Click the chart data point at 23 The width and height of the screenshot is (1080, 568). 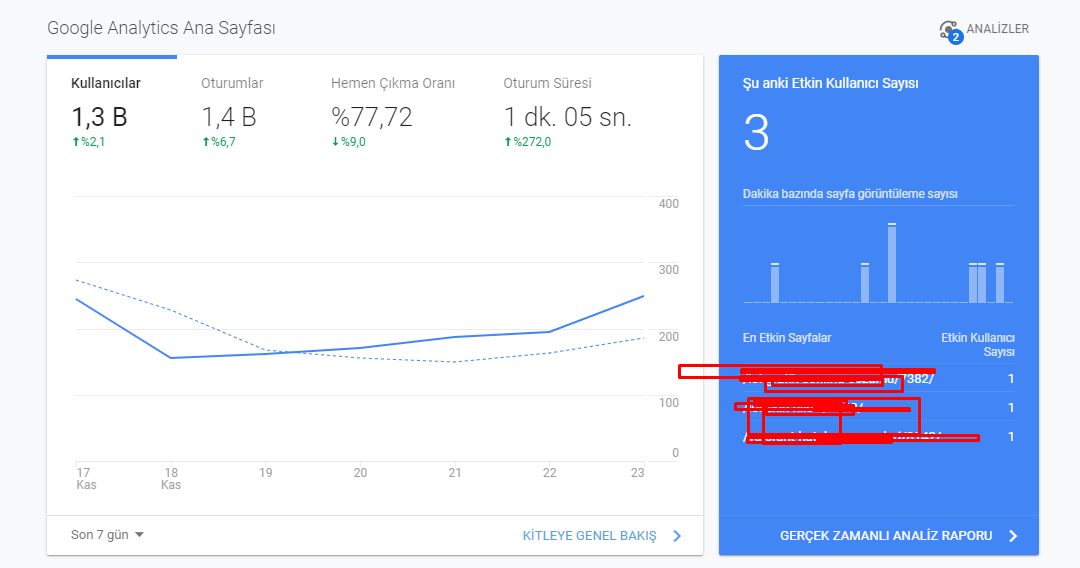(x=643, y=296)
